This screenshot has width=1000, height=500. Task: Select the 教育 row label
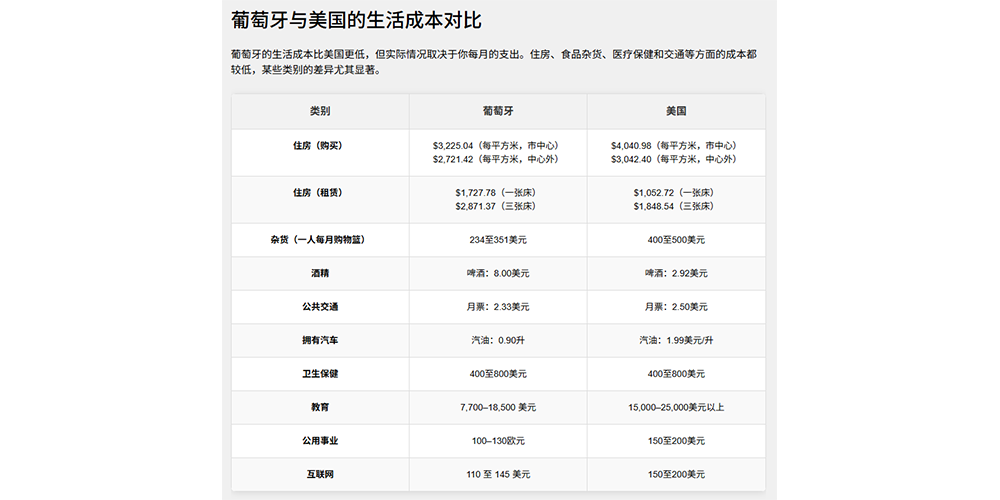pyautogui.click(x=320, y=407)
